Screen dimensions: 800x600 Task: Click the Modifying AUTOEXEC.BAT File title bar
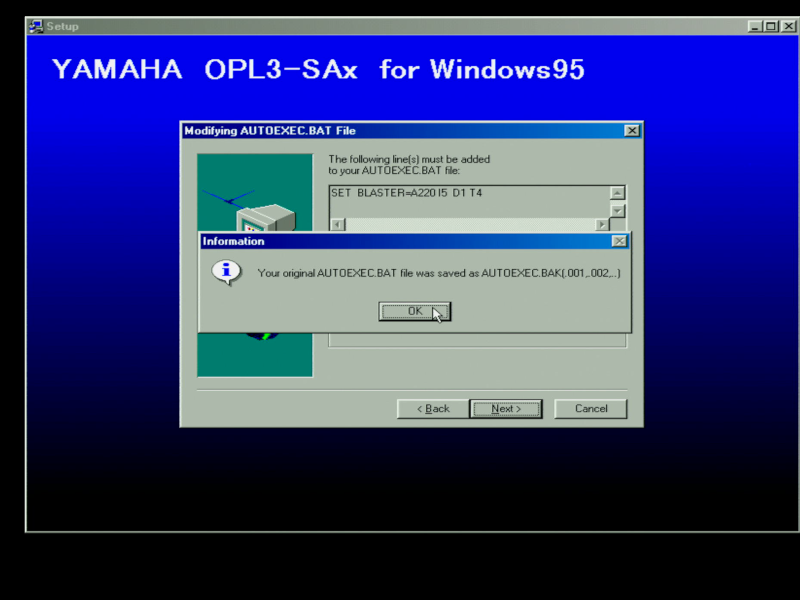400,131
